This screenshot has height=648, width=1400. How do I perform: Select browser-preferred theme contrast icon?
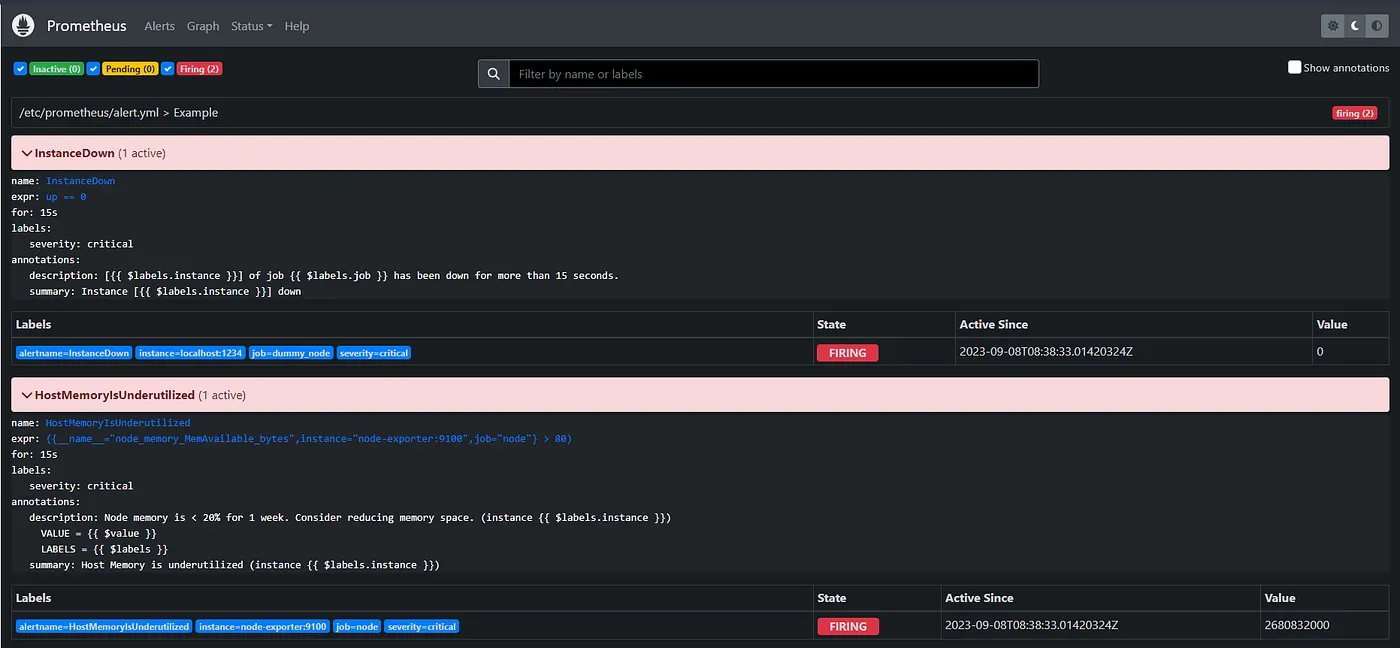1377,26
